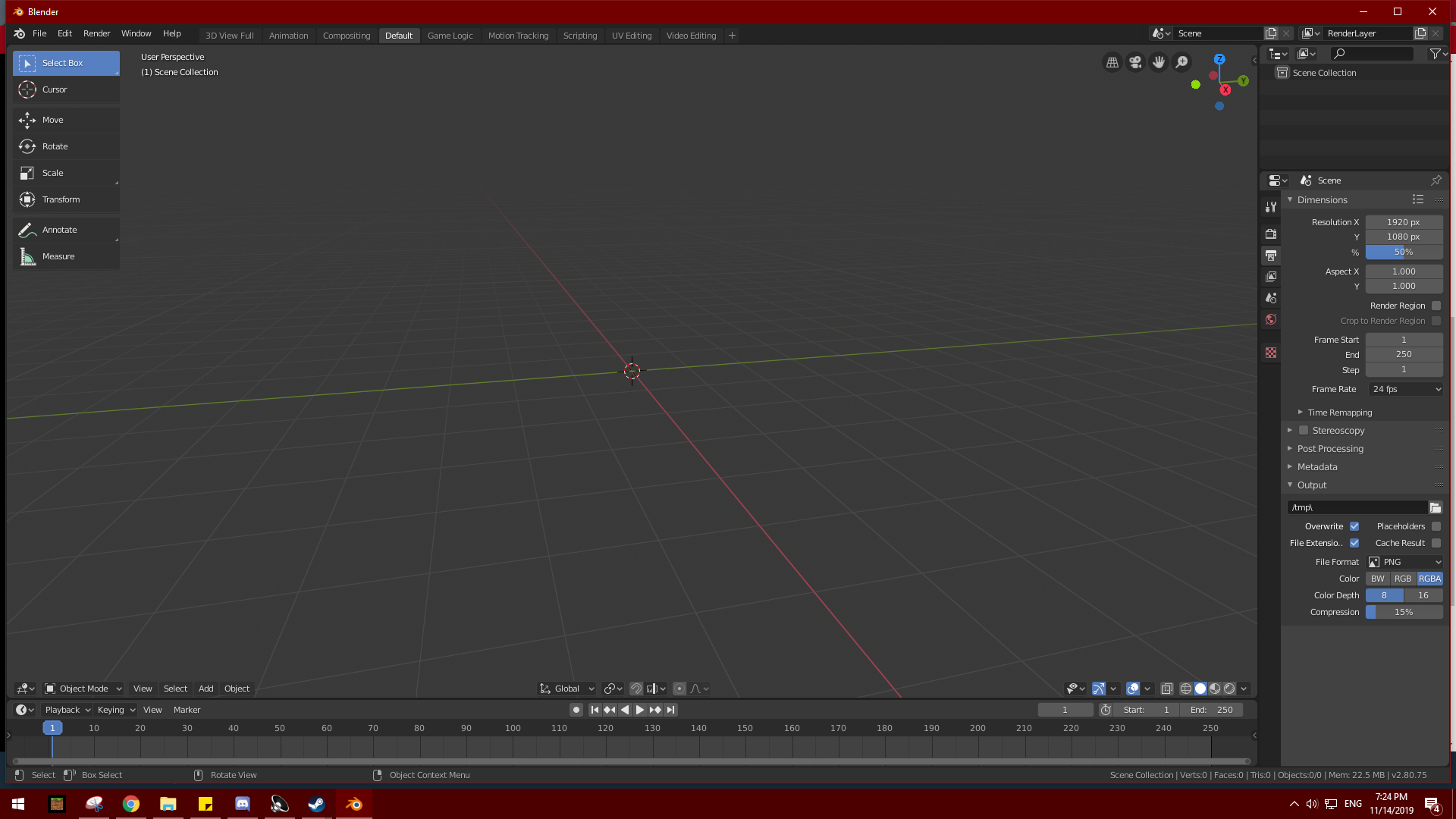Viewport: 1456px width, 819px height.
Task: Open the Global transform orientation dropdown
Action: click(566, 689)
